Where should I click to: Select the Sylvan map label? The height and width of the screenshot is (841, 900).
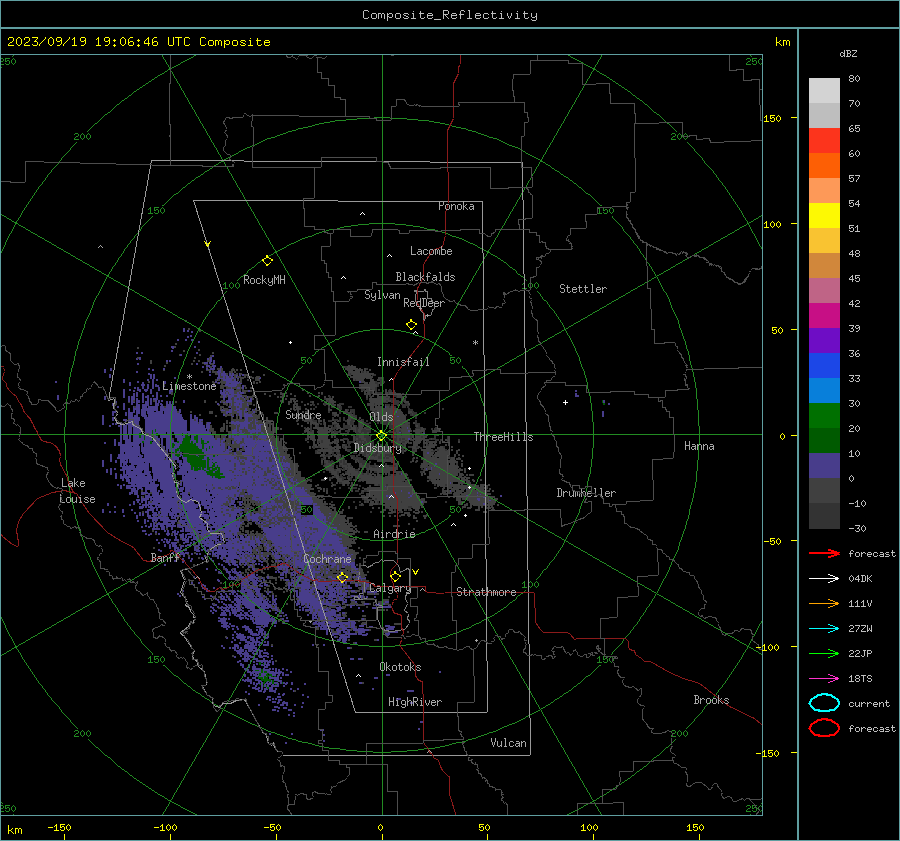point(382,295)
